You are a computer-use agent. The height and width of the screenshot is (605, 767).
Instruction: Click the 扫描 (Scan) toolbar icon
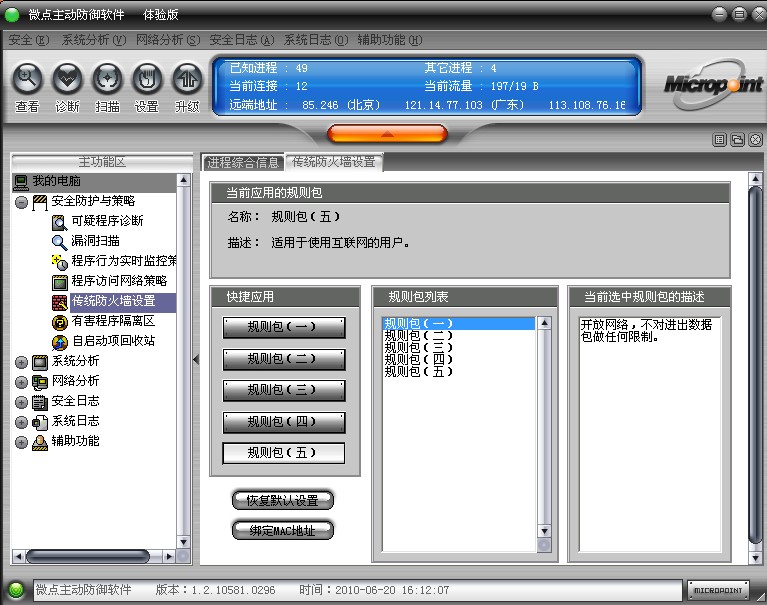coord(107,78)
